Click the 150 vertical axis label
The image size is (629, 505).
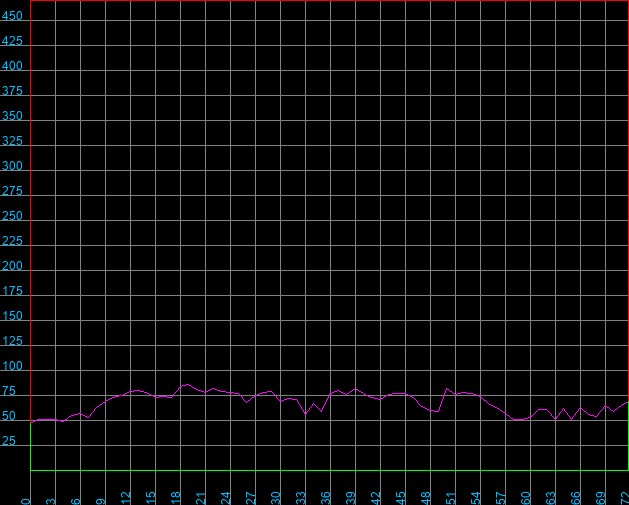click(x=12, y=316)
